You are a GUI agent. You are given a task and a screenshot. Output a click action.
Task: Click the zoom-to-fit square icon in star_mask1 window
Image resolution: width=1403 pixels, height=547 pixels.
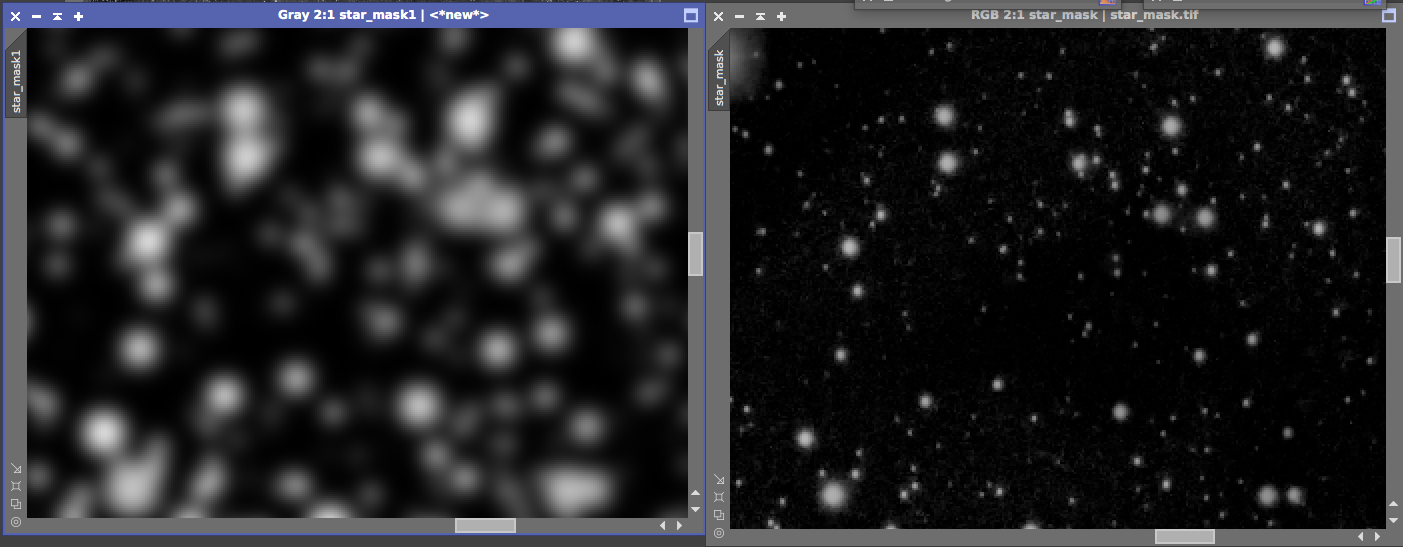click(x=16, y=486)
